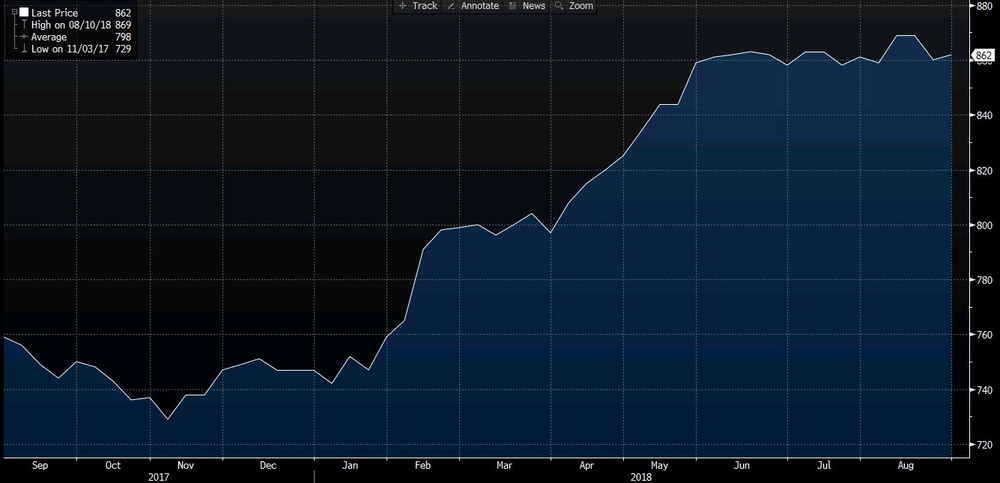Select the Average legend entry
1000x483 pixels.
coord(49,37)
